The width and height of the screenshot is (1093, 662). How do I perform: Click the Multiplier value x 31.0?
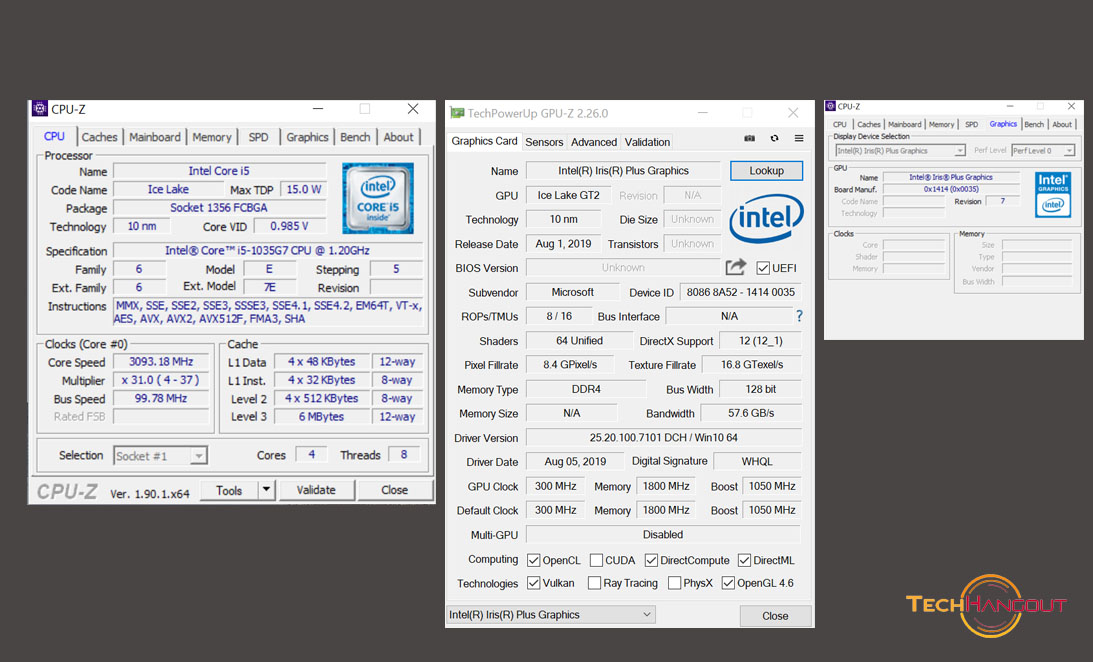[x=161, y=380]
